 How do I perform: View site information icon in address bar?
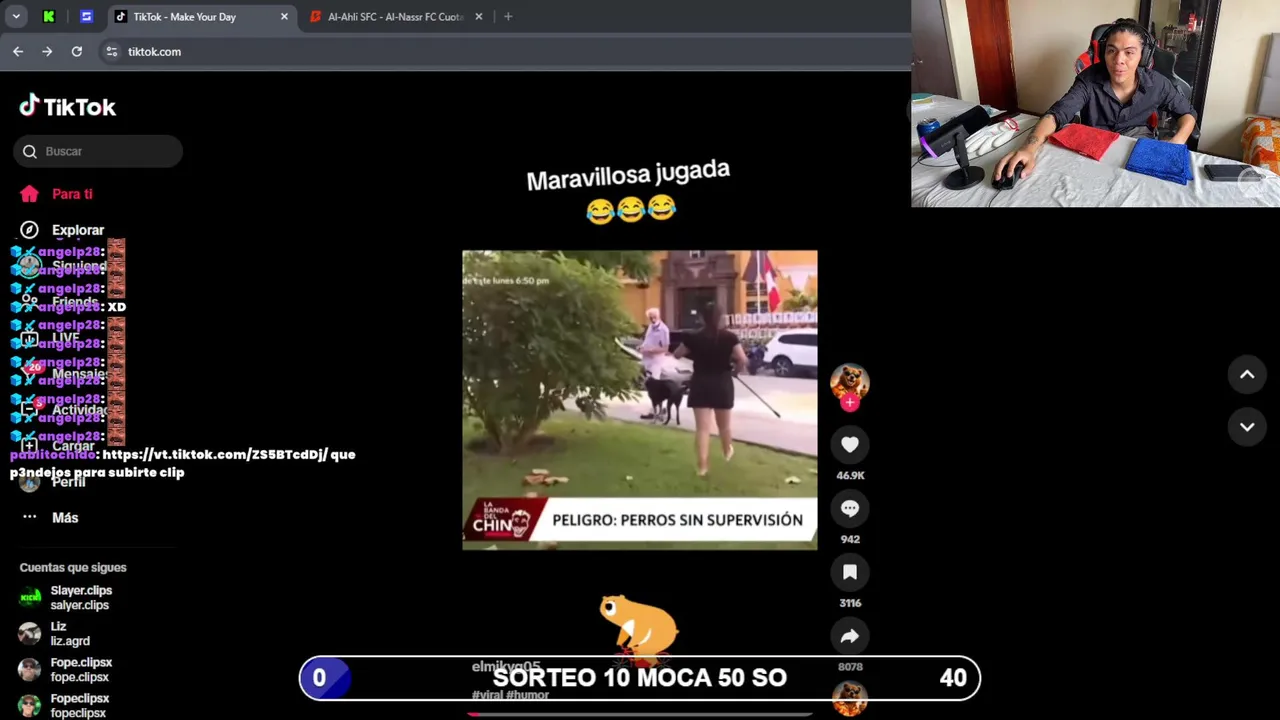point(112,51)
